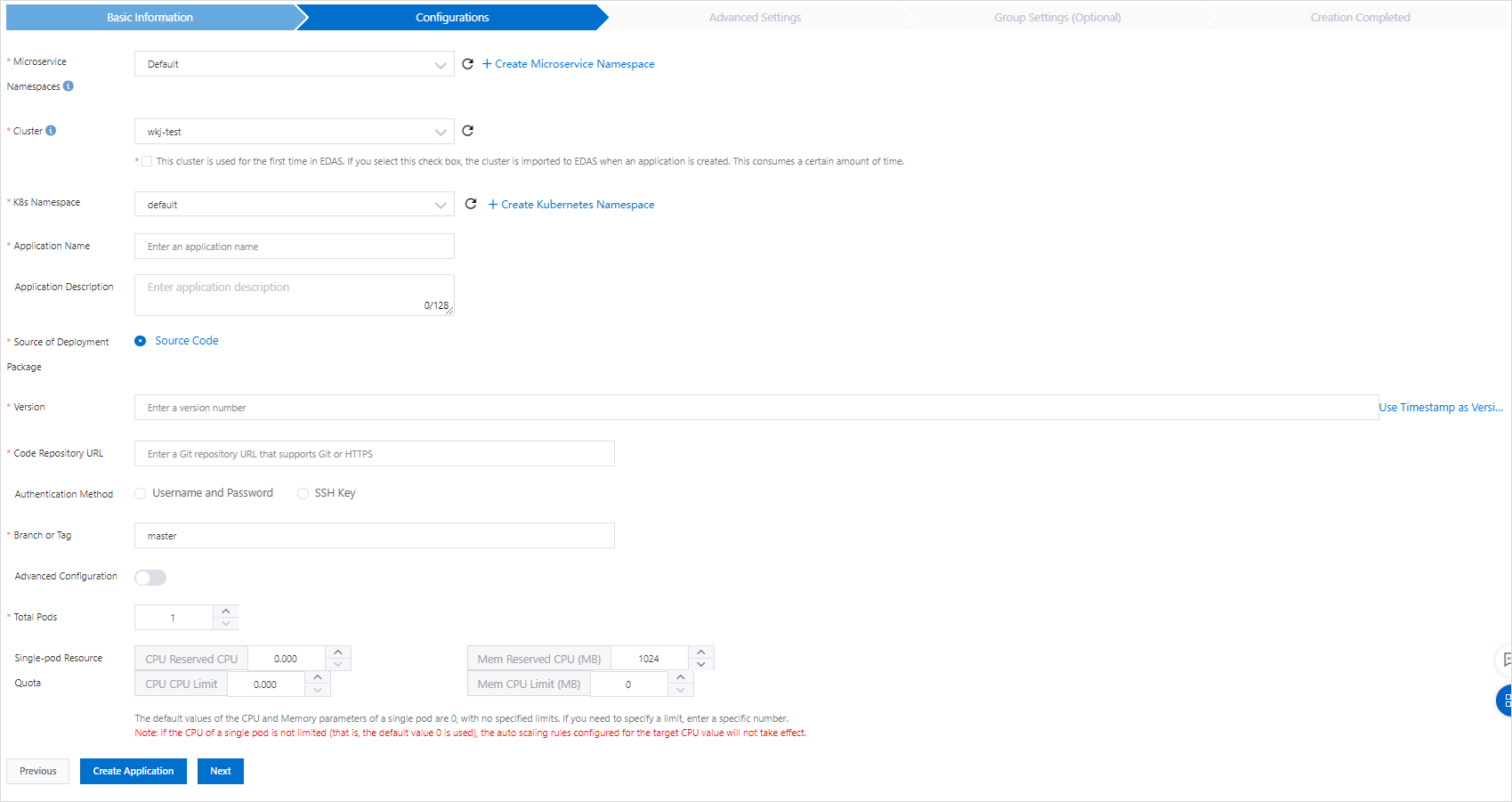
Task: Open the K8s Namespace dropdown
Action: 295,204
